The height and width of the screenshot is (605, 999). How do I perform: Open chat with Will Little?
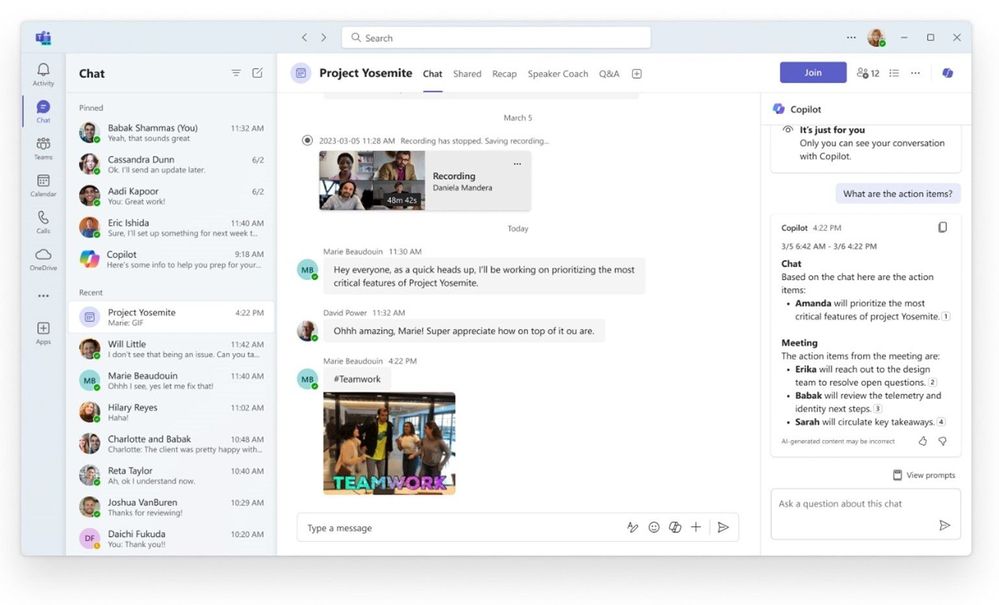point(171,348)
